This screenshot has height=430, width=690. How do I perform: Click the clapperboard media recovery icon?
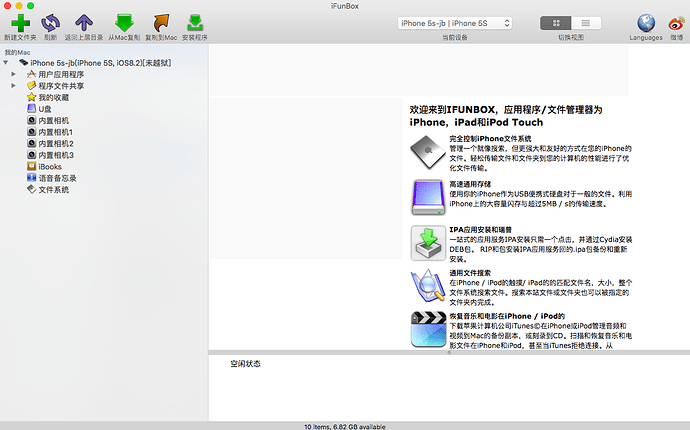coord(428,330)
